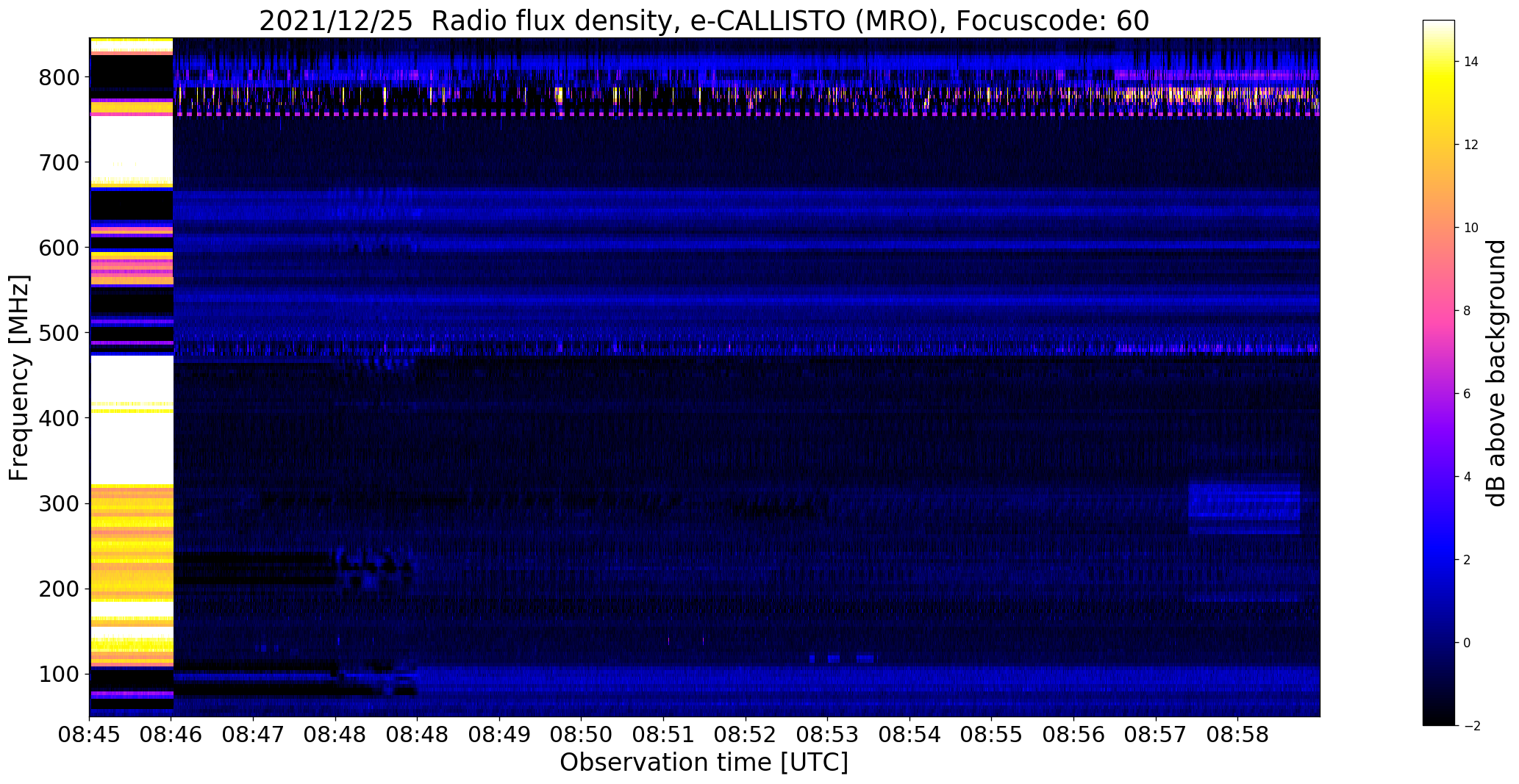
Task: Click the colorbar tick label 10
Action: (x=1471, y=228)
